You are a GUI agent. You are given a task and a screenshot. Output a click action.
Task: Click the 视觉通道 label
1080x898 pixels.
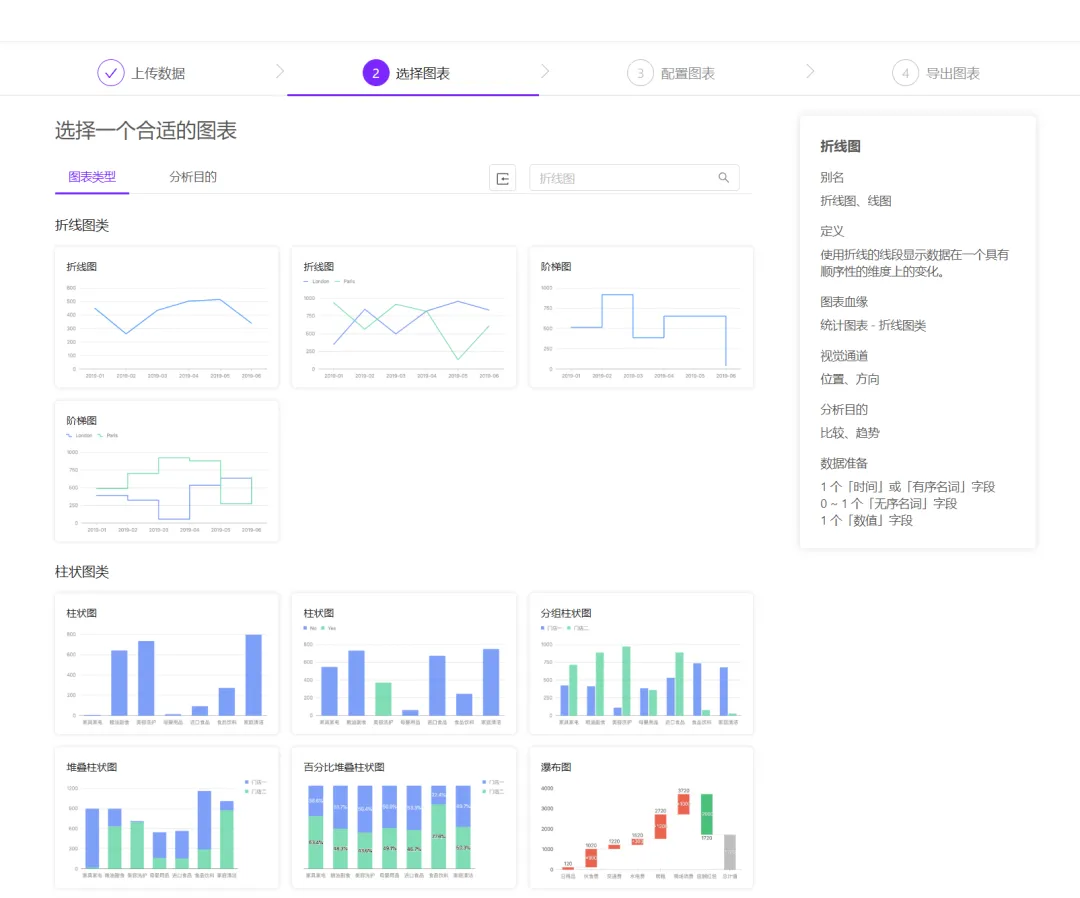tap(844, 355)
